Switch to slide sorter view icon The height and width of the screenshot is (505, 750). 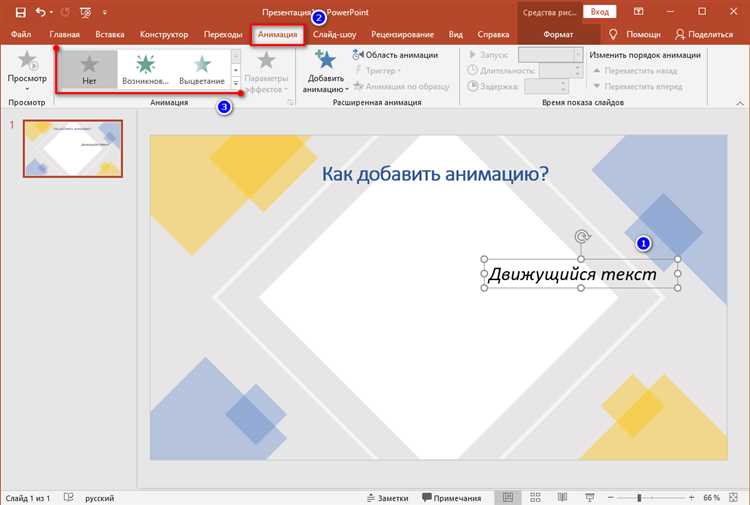pyautogui.click(x=533, y=497)
